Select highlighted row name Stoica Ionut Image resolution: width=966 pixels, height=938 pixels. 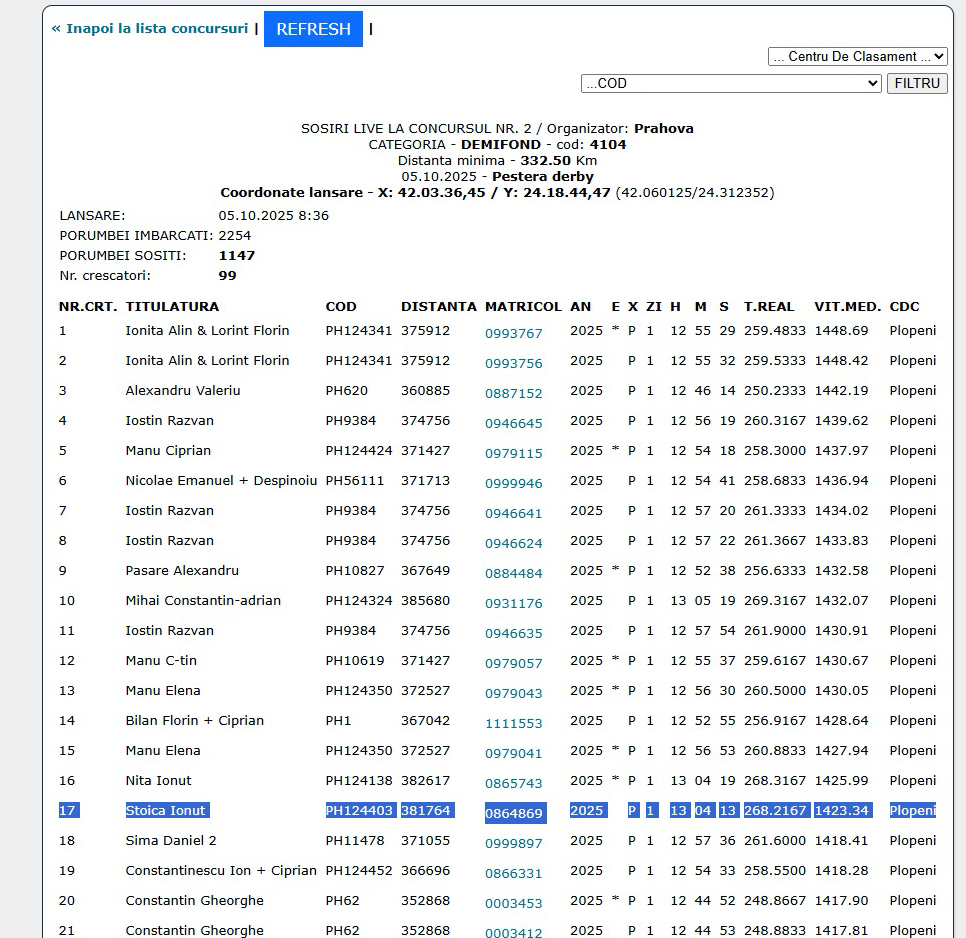coord(166,811)
